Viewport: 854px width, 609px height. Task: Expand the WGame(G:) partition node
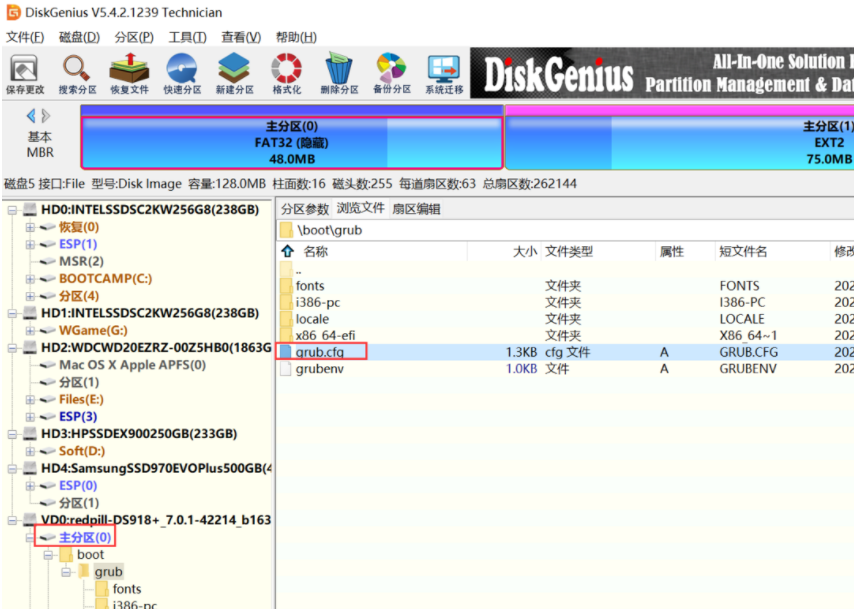click(x=30, y=331)
